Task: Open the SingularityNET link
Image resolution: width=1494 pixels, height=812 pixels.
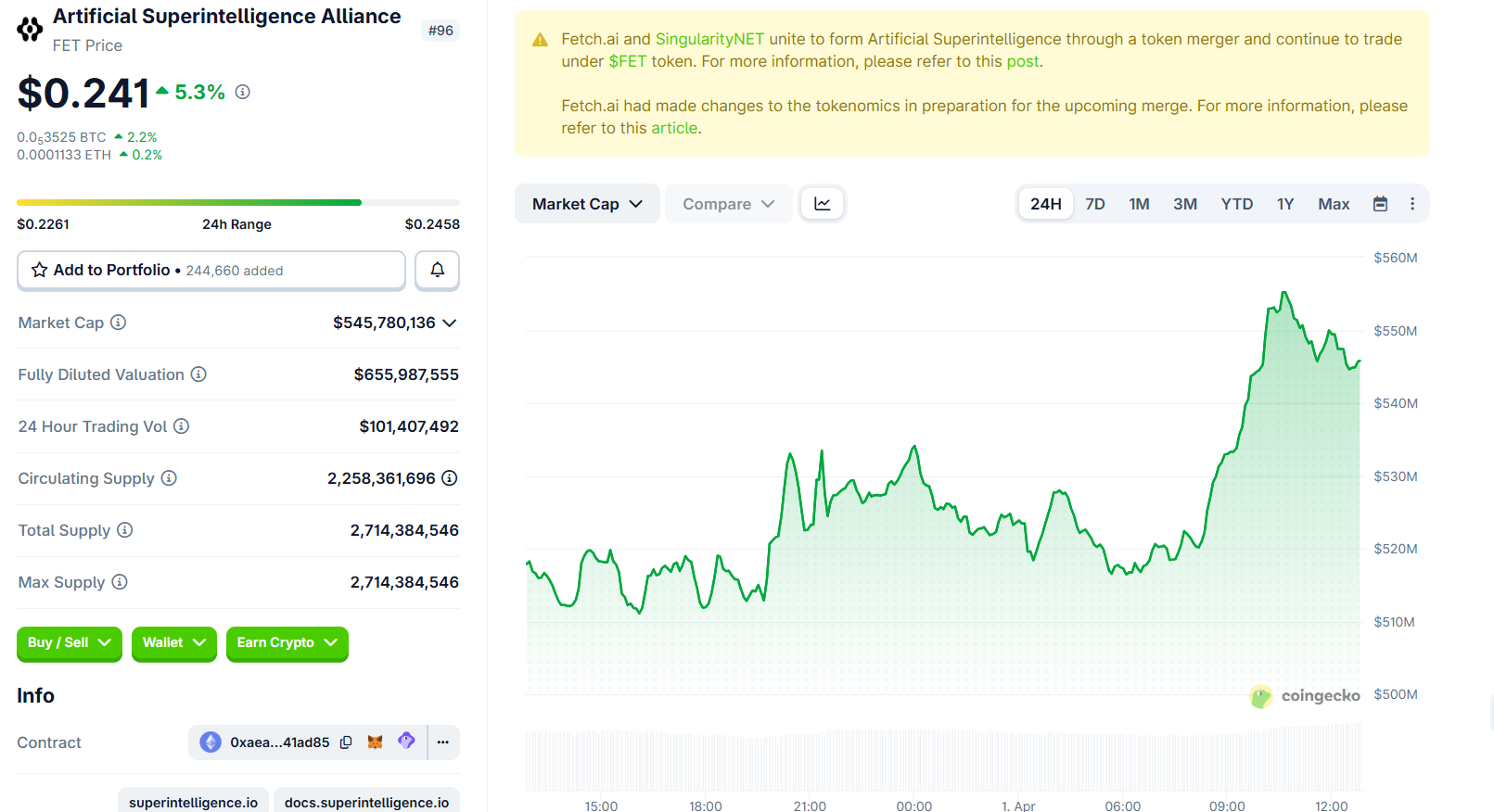Action: pyautogui.click(x=709, y=39)
